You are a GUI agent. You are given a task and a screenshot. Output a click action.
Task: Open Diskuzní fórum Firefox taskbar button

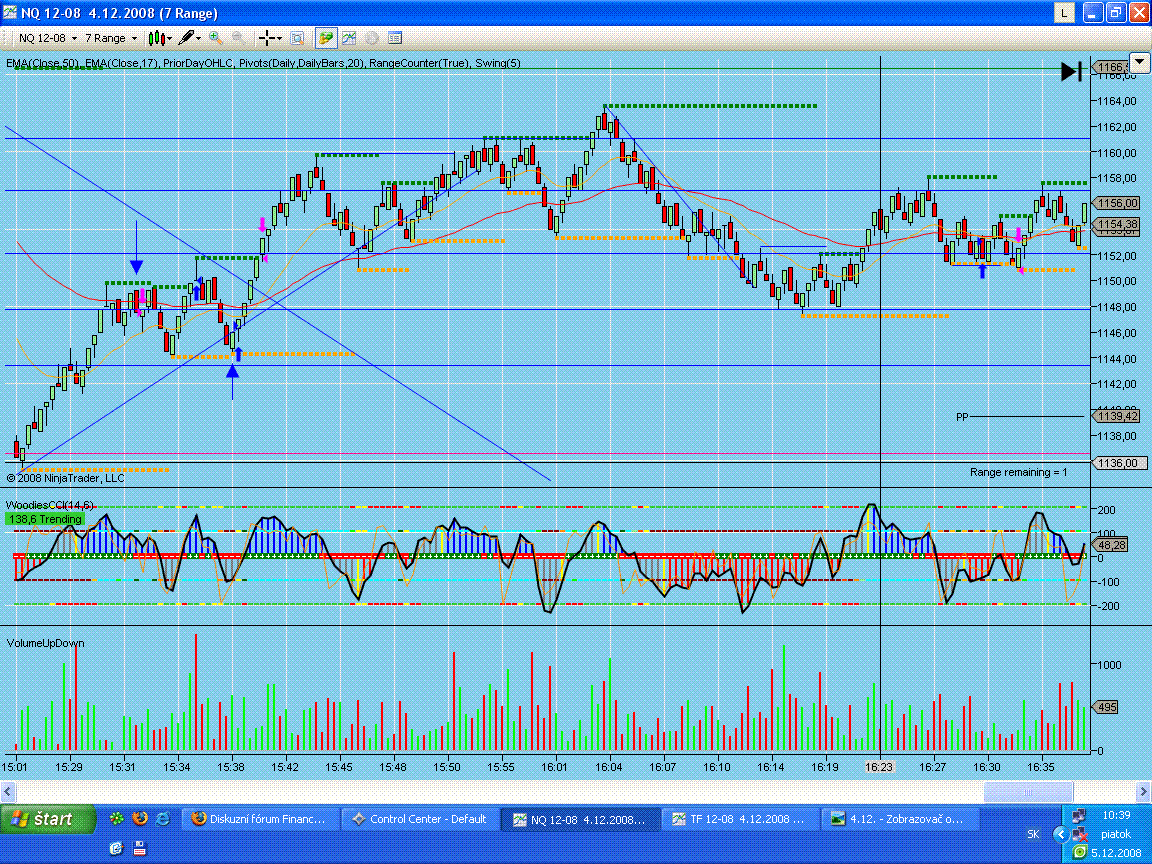pyautogui.click(x=260, y=819)
